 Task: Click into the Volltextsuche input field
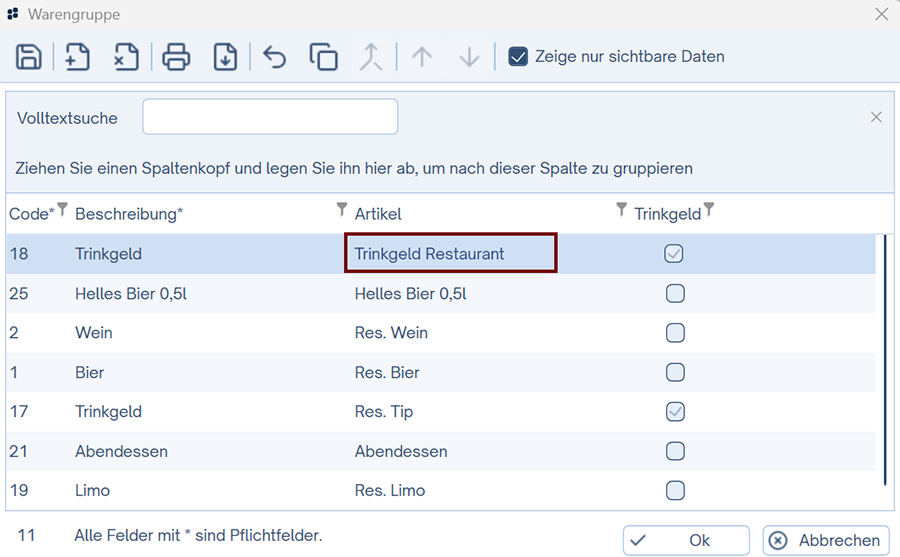point(270,117)
